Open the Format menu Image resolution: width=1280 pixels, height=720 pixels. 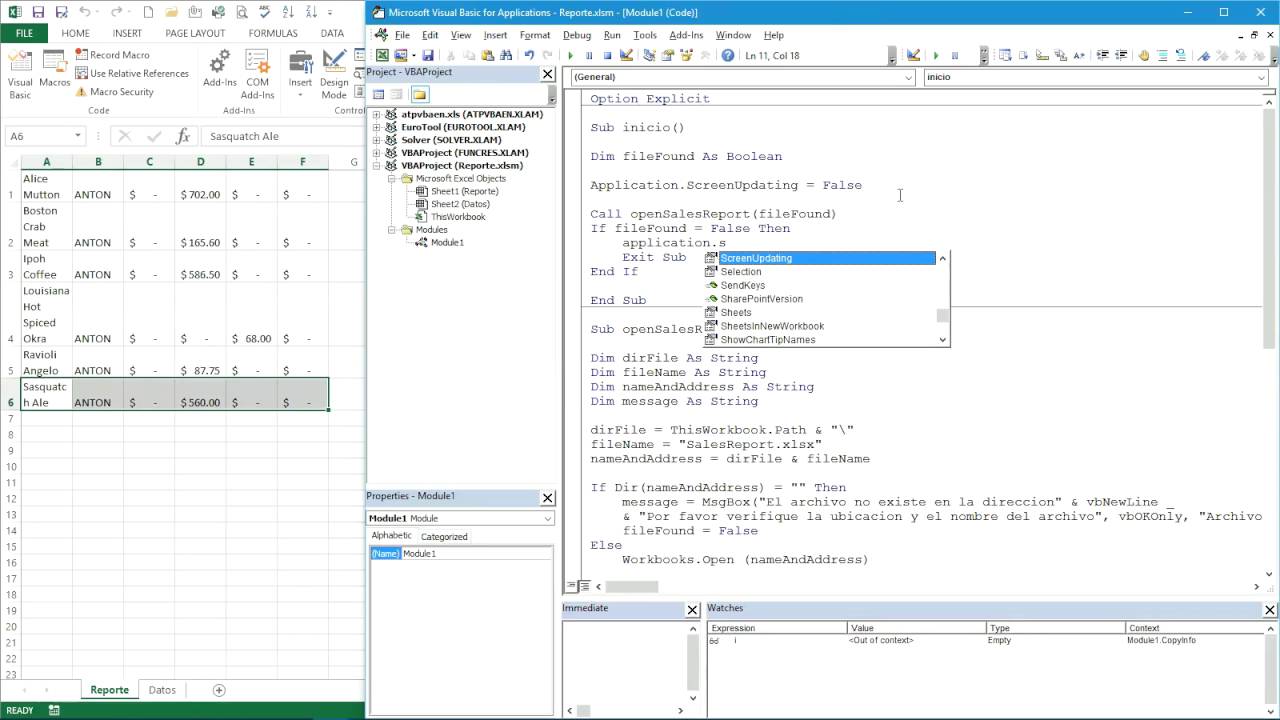535,35
